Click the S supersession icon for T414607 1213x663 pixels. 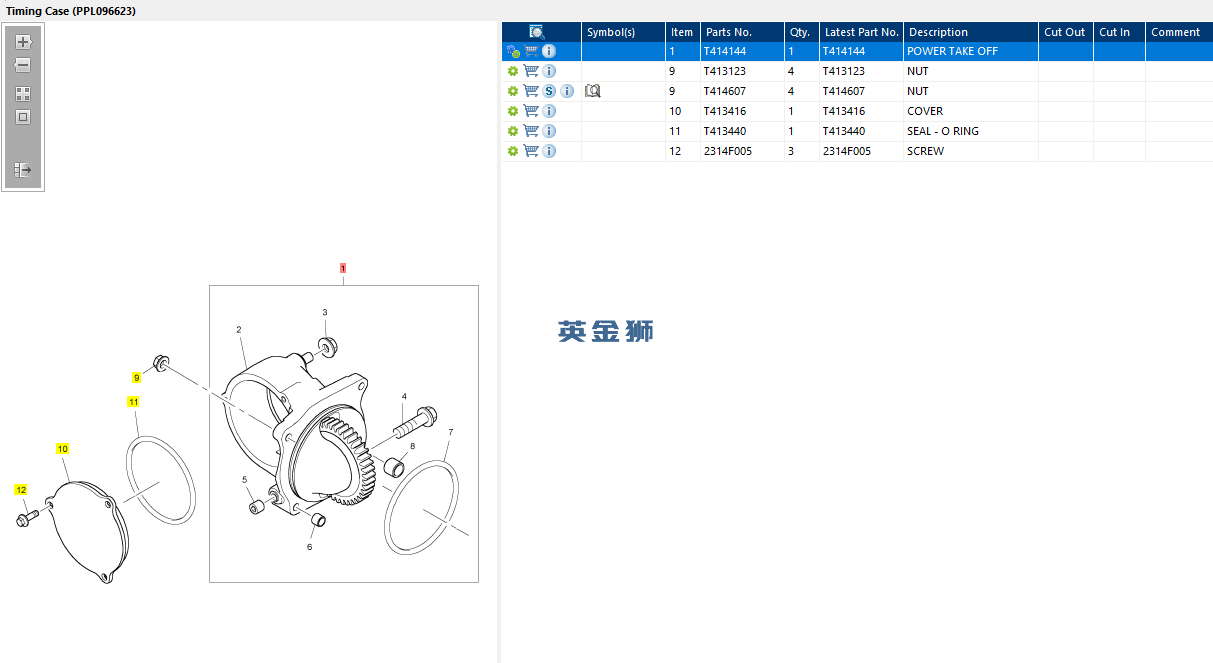(549, 91)
